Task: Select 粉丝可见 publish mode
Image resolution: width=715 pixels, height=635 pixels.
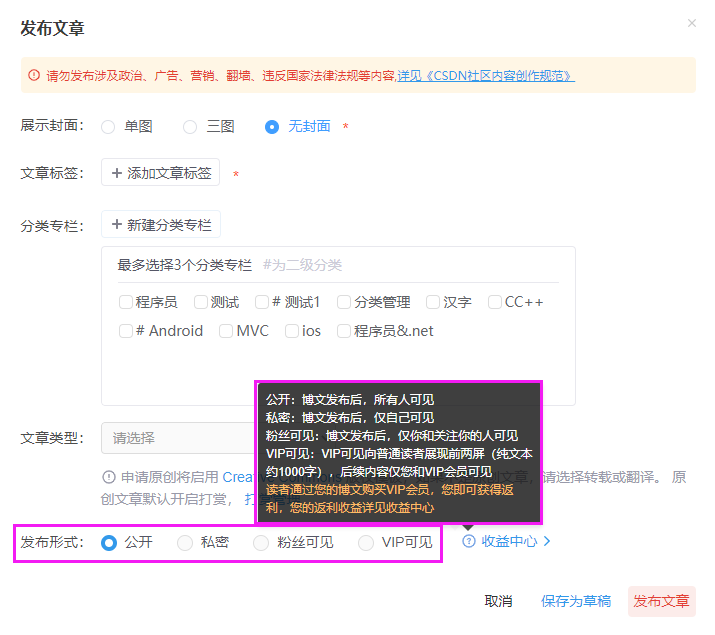Action: pyautogui.click(x=261, y=542)
